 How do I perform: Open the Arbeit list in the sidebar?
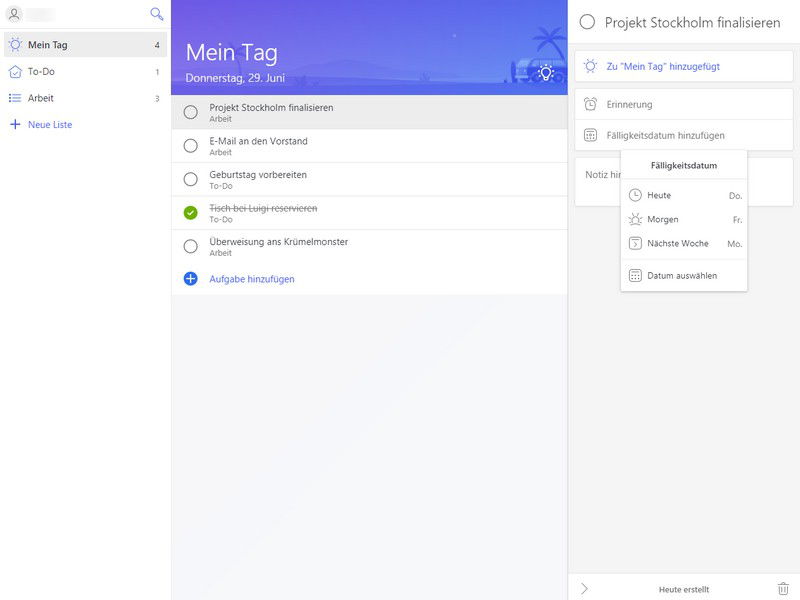point(85,98)
